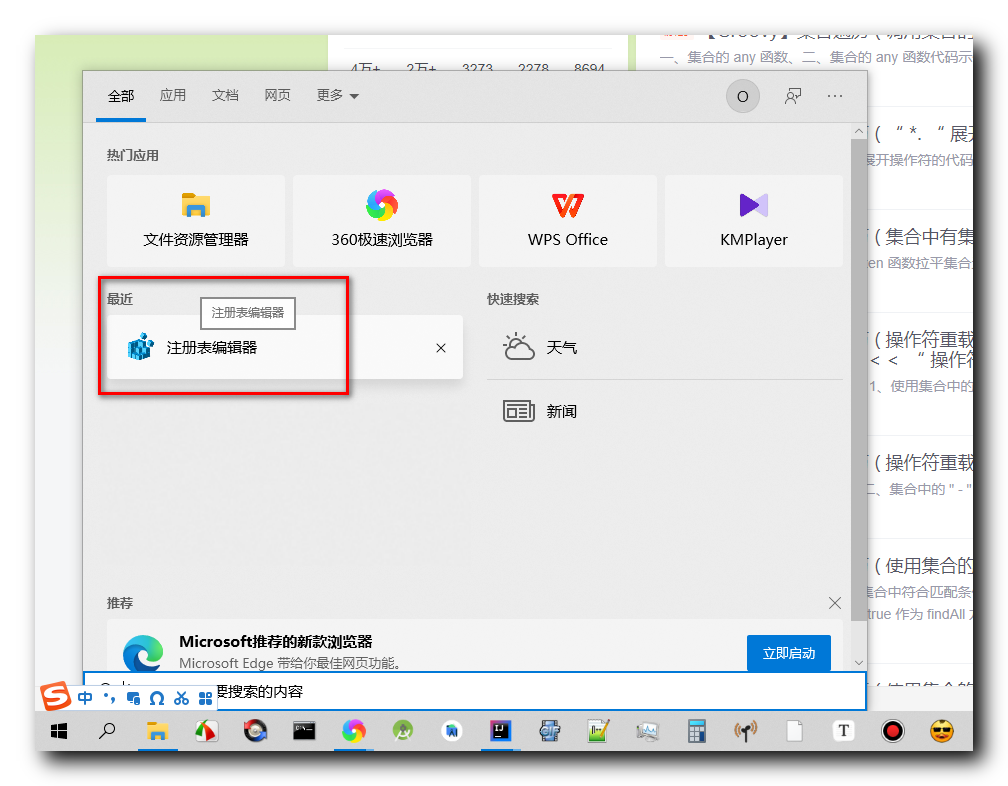1008x786 pixels.
Task: Click the feedback icon beside the avatar
Action: [792, 96]
